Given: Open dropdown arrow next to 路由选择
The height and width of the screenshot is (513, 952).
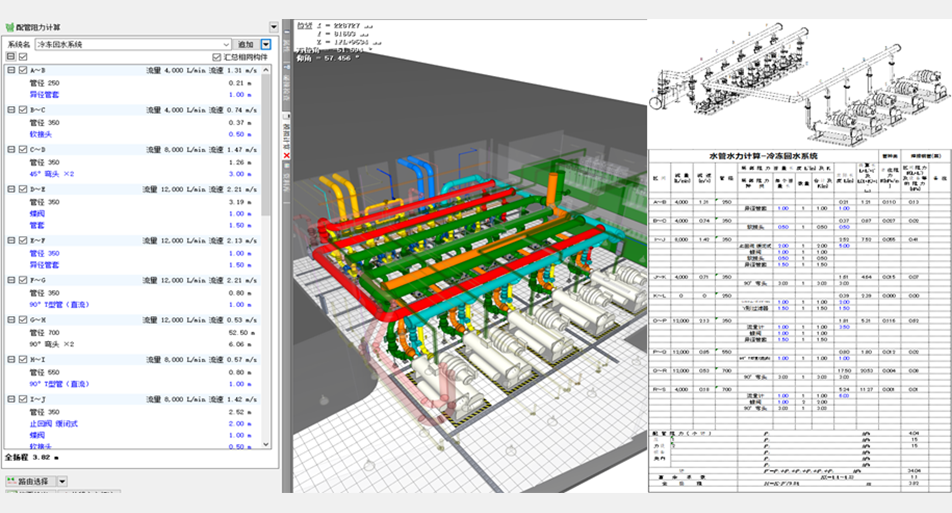Looking at the screenshot, I should tap(62, 481).
